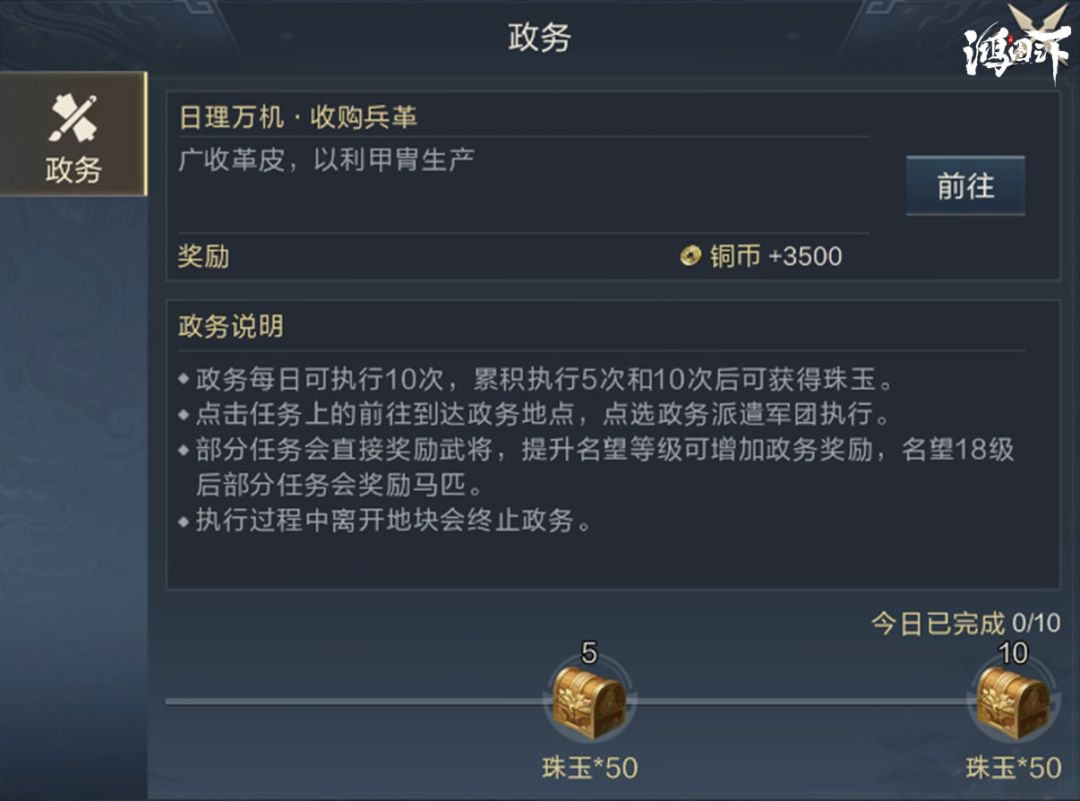Expand the 政务说明 description section
1080x801 pixels.
[x=233, y=325]
